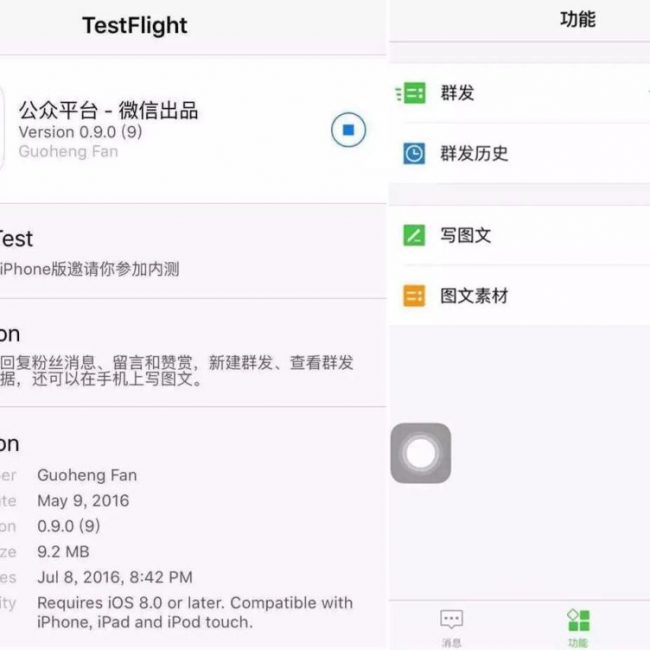The image size is (650, 650).
Task: Tap the May 9, 2016 release date
Action: click(83, 500)
